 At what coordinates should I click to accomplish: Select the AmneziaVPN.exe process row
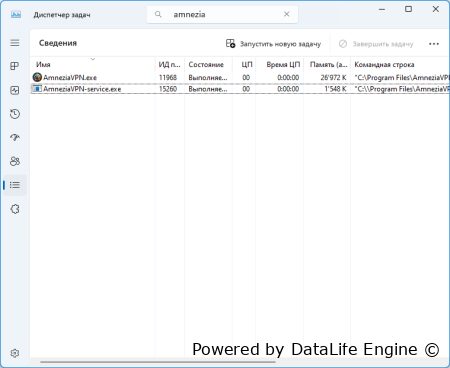tap(240, 77)
